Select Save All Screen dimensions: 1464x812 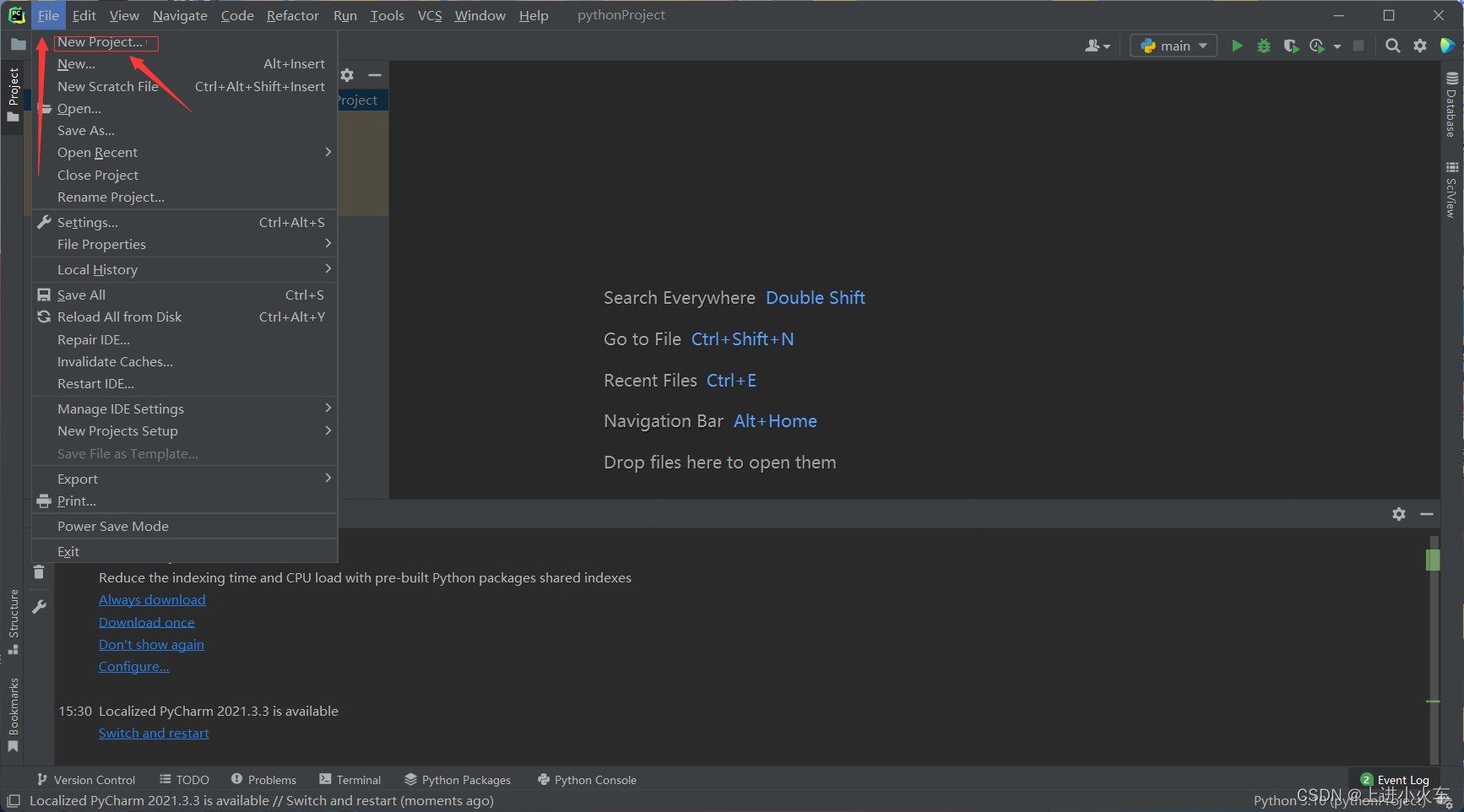(184, 295)
